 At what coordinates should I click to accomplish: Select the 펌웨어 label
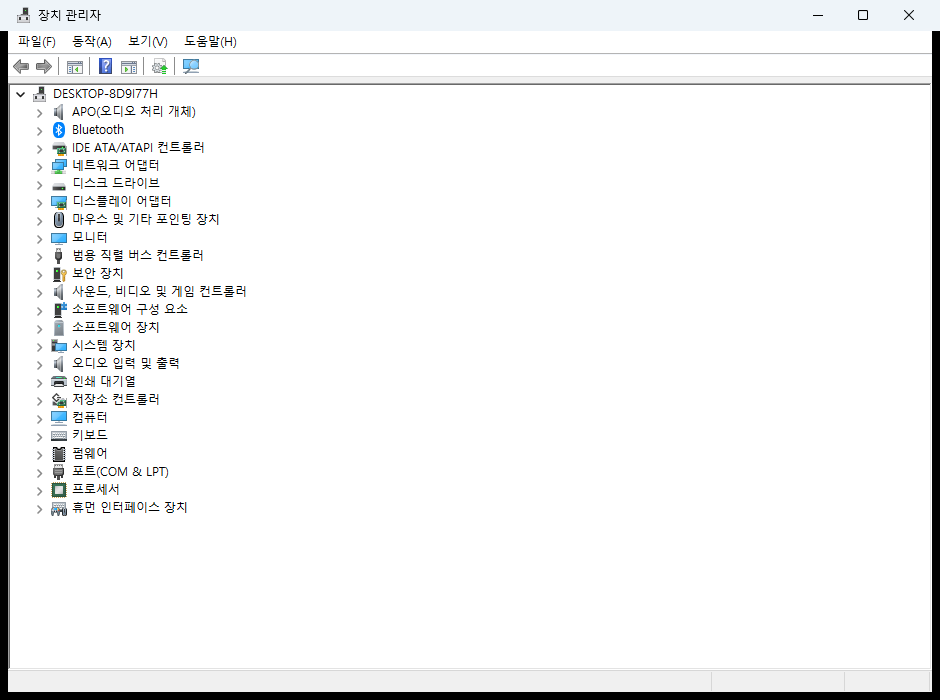pos(89,453)
